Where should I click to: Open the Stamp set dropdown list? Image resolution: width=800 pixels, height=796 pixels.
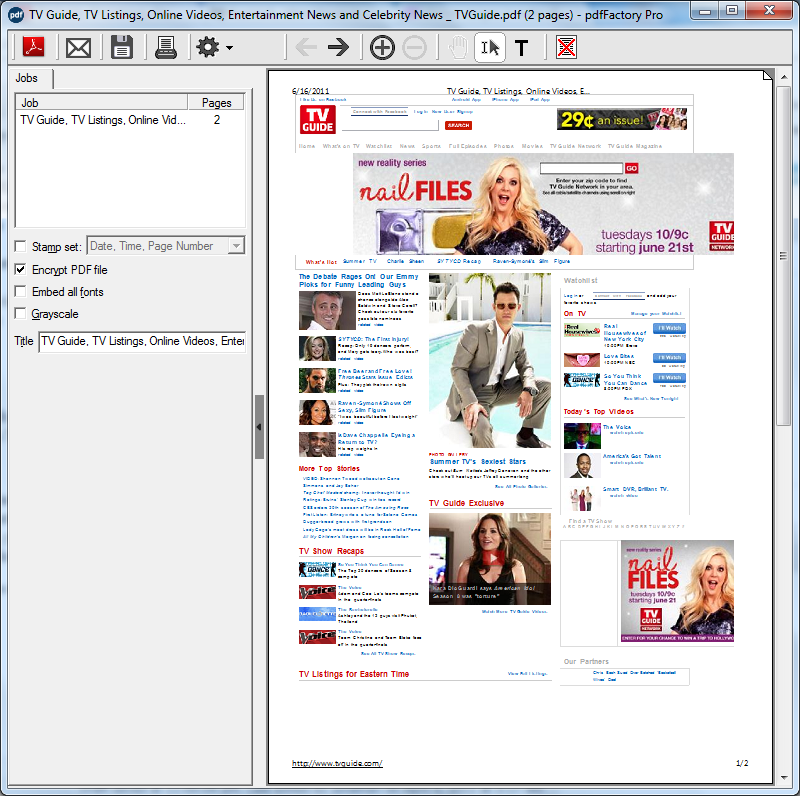(x=236, y=246)
